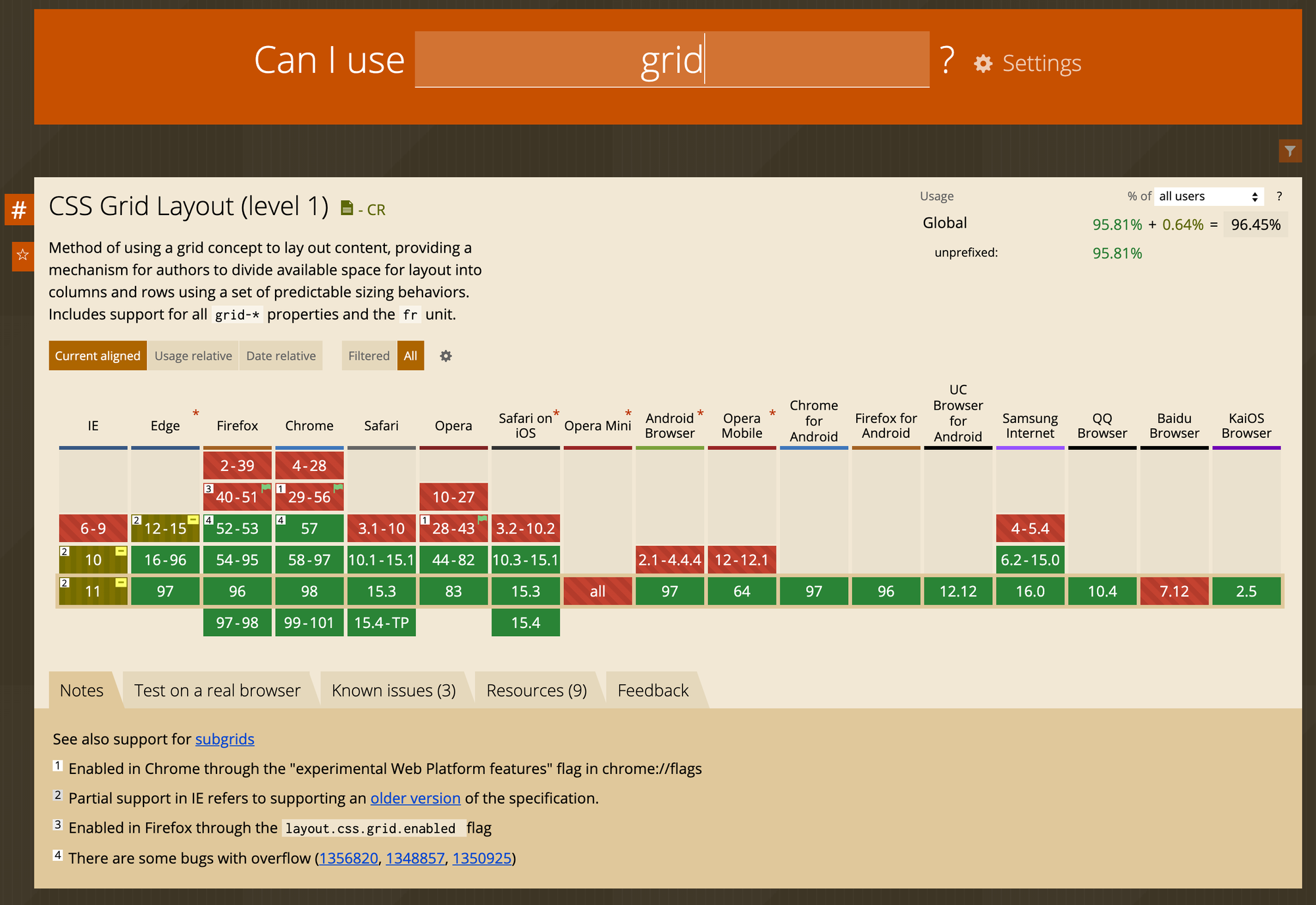
Task: Click the CR spec document icon
Action: coord(347,208)
